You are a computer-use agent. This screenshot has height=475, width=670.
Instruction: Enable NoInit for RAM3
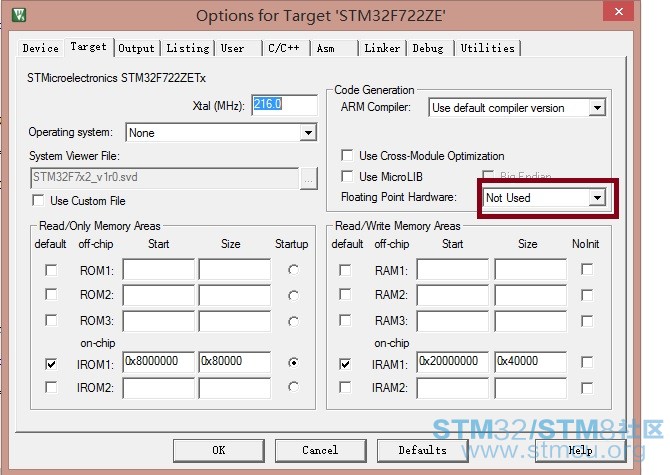587,321
